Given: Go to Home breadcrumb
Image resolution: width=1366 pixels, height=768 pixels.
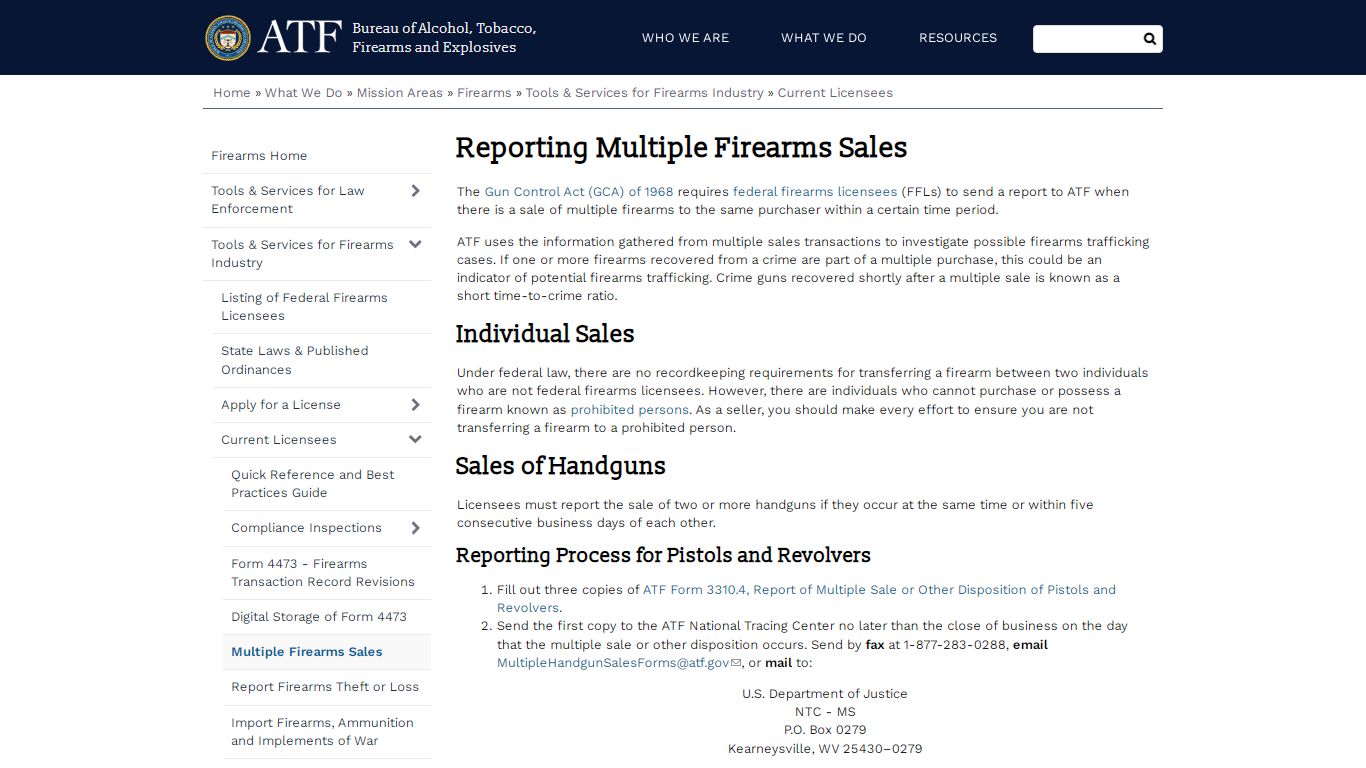Looking at the screenshot, I should (232, 92).
